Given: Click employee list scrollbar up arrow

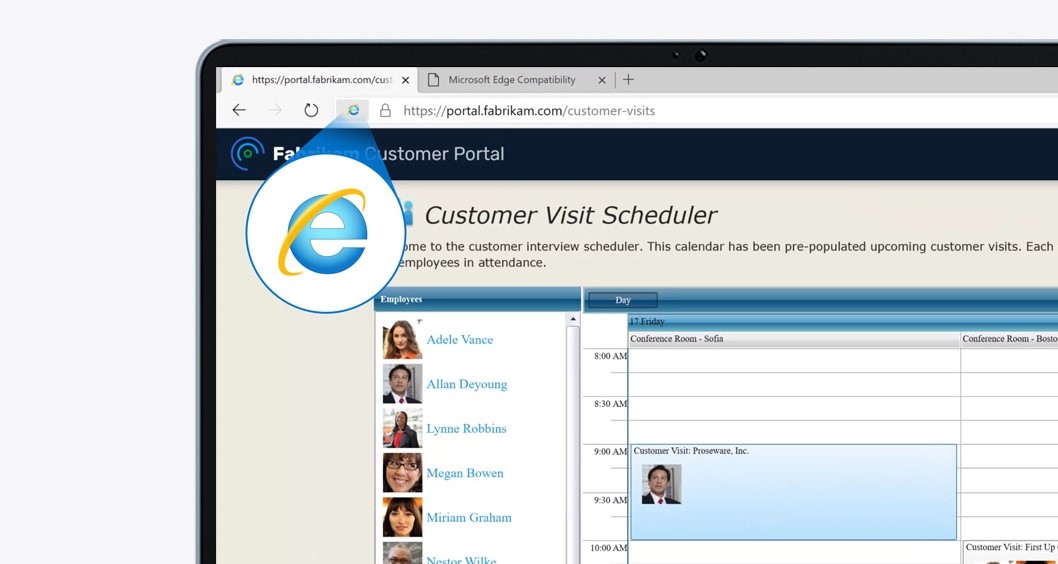Looking at the screenshot, I should click(x=573, y=319).
